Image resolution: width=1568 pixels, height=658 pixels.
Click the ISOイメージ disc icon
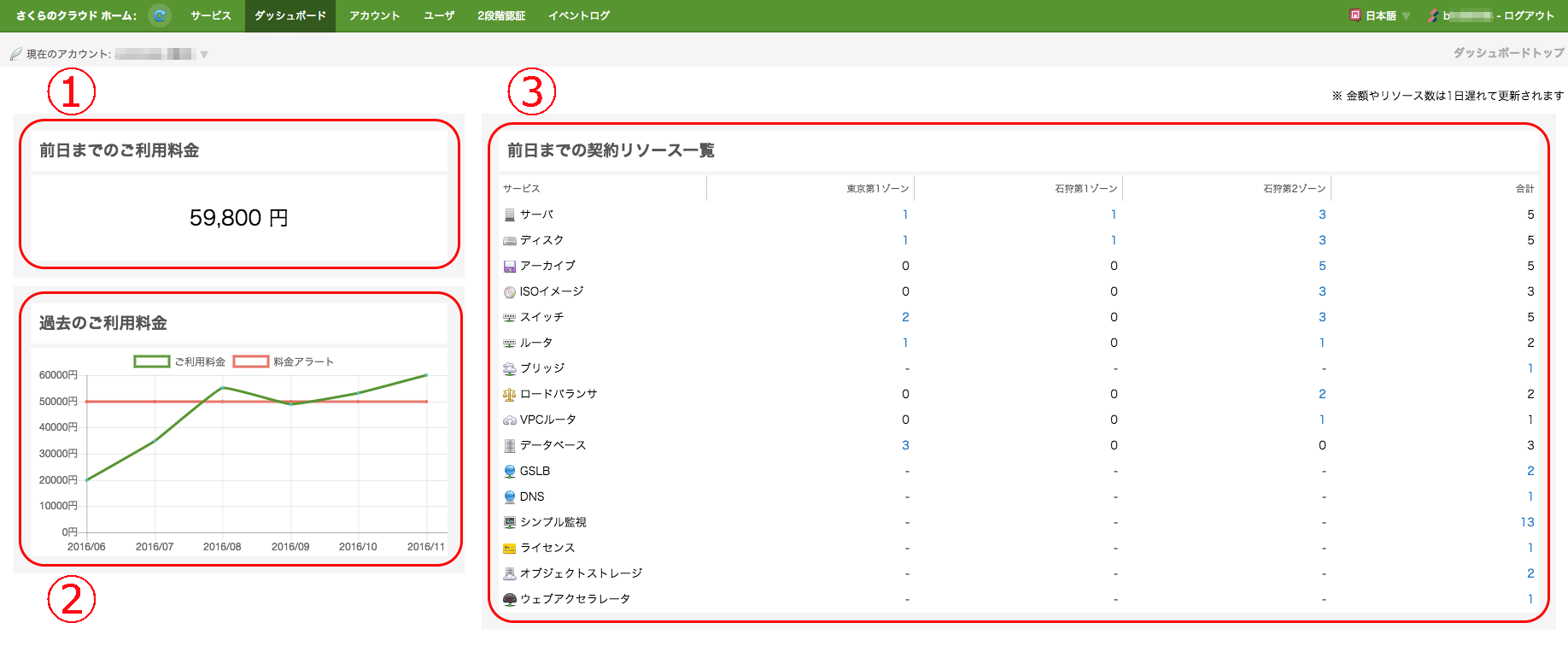point(510,292)
